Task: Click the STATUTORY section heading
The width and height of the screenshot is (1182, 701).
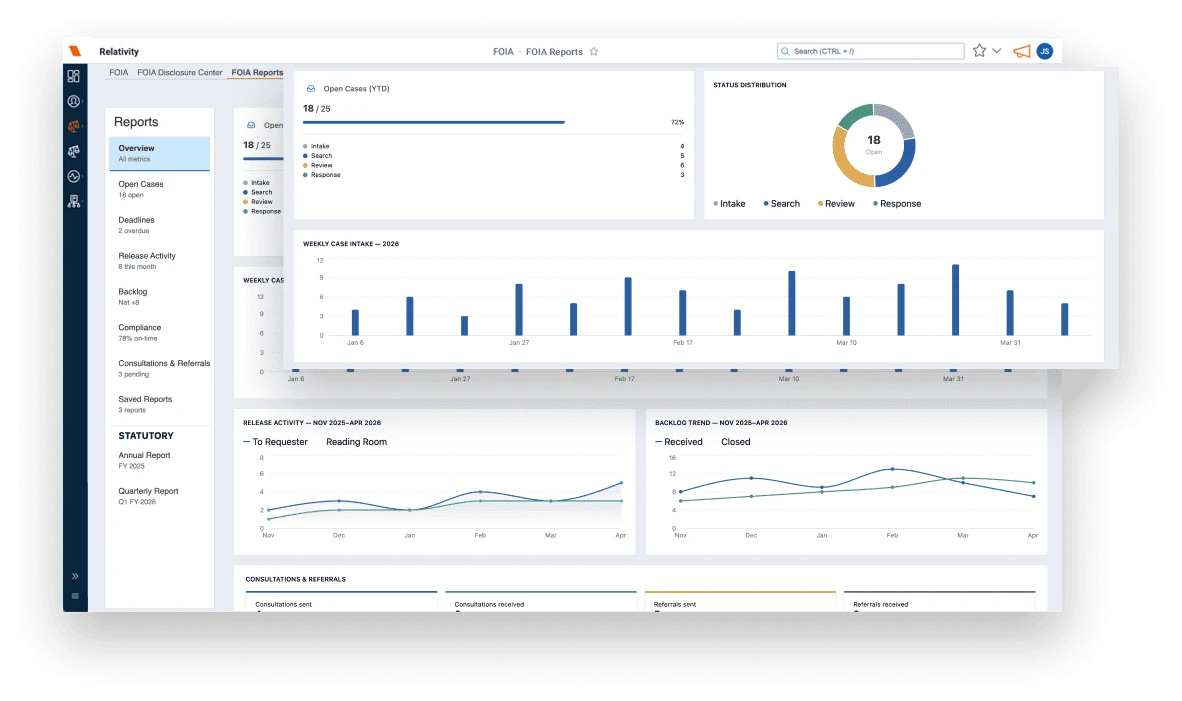Action: [145, 436]
